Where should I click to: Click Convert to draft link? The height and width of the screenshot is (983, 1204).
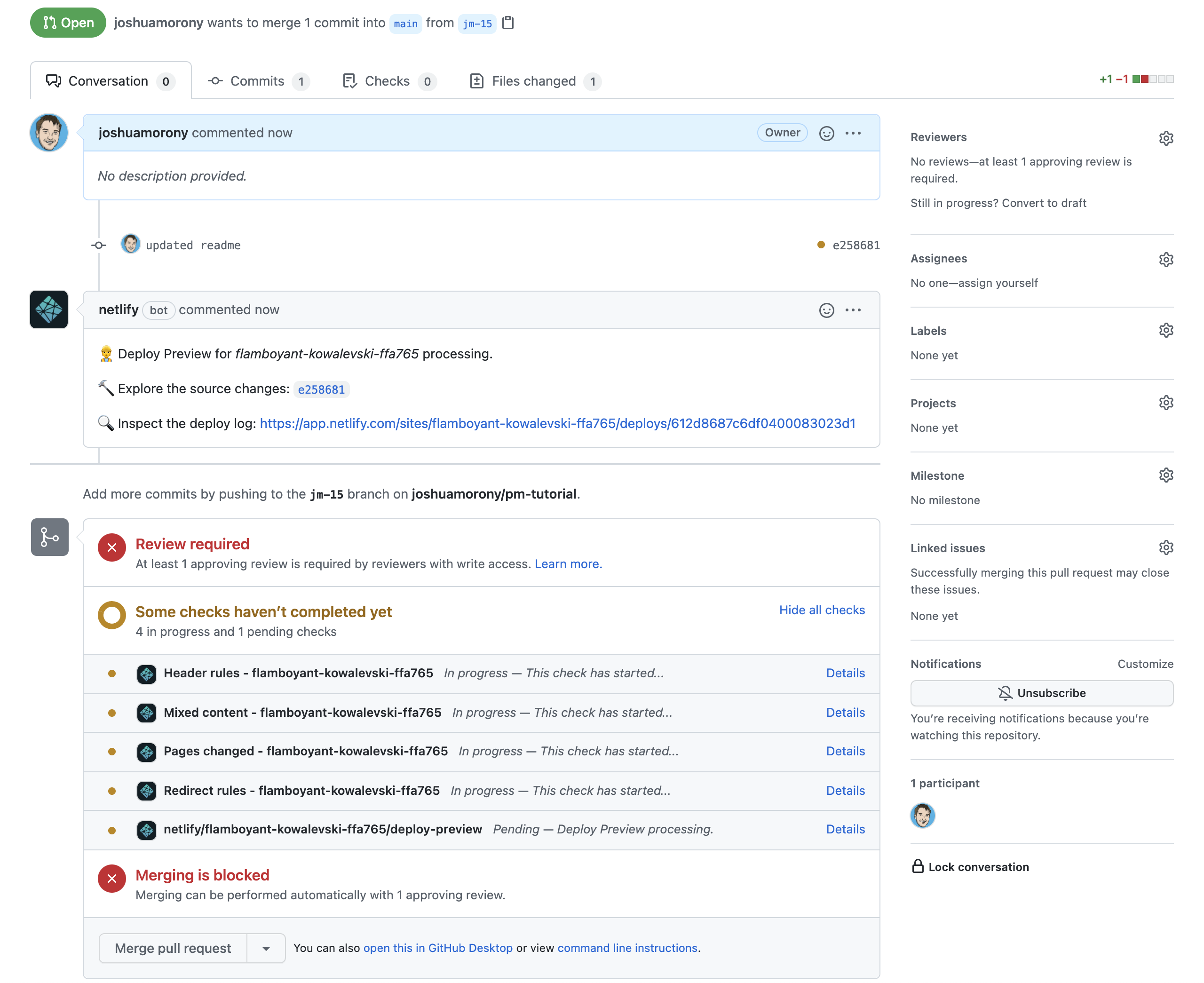pyautogui.click(x=1044, y=203)
